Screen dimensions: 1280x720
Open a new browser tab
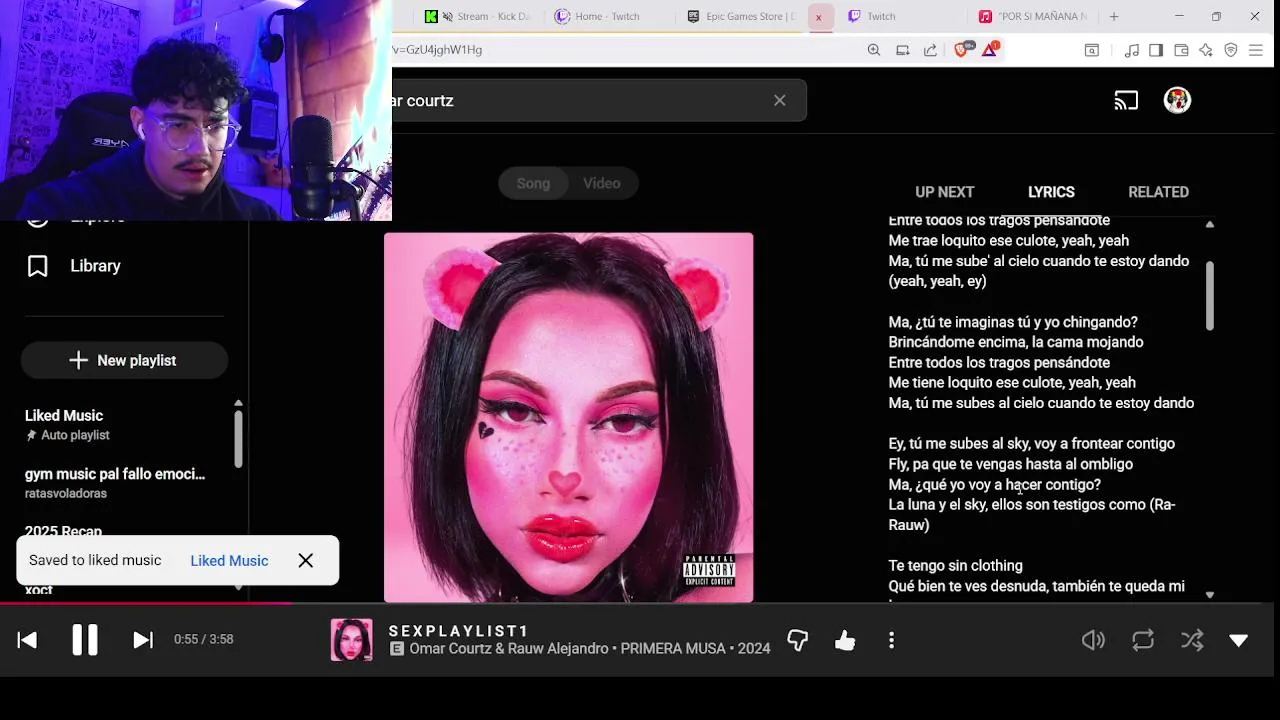click(1114, 16)
